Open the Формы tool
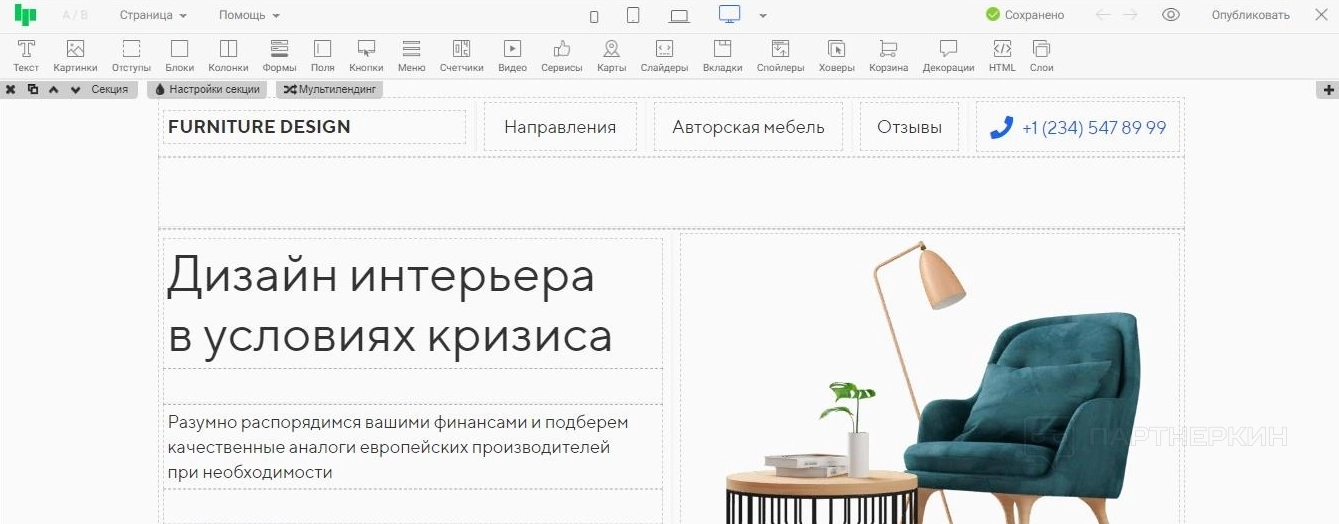Viewport: 1339px width, 524px height. click(x=280, y=56)
